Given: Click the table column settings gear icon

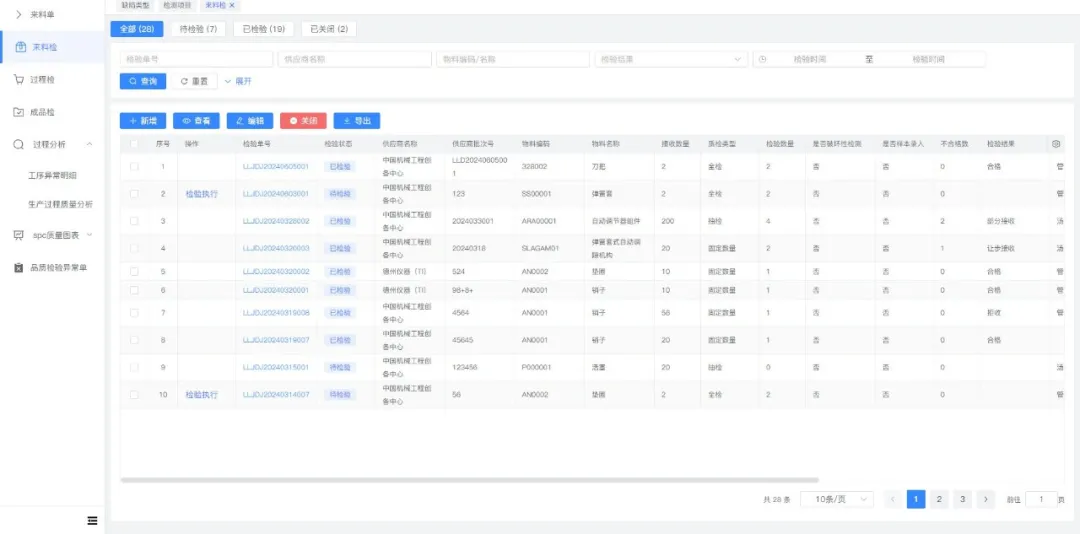Looking at the screenshot, I should (1056, 144).
